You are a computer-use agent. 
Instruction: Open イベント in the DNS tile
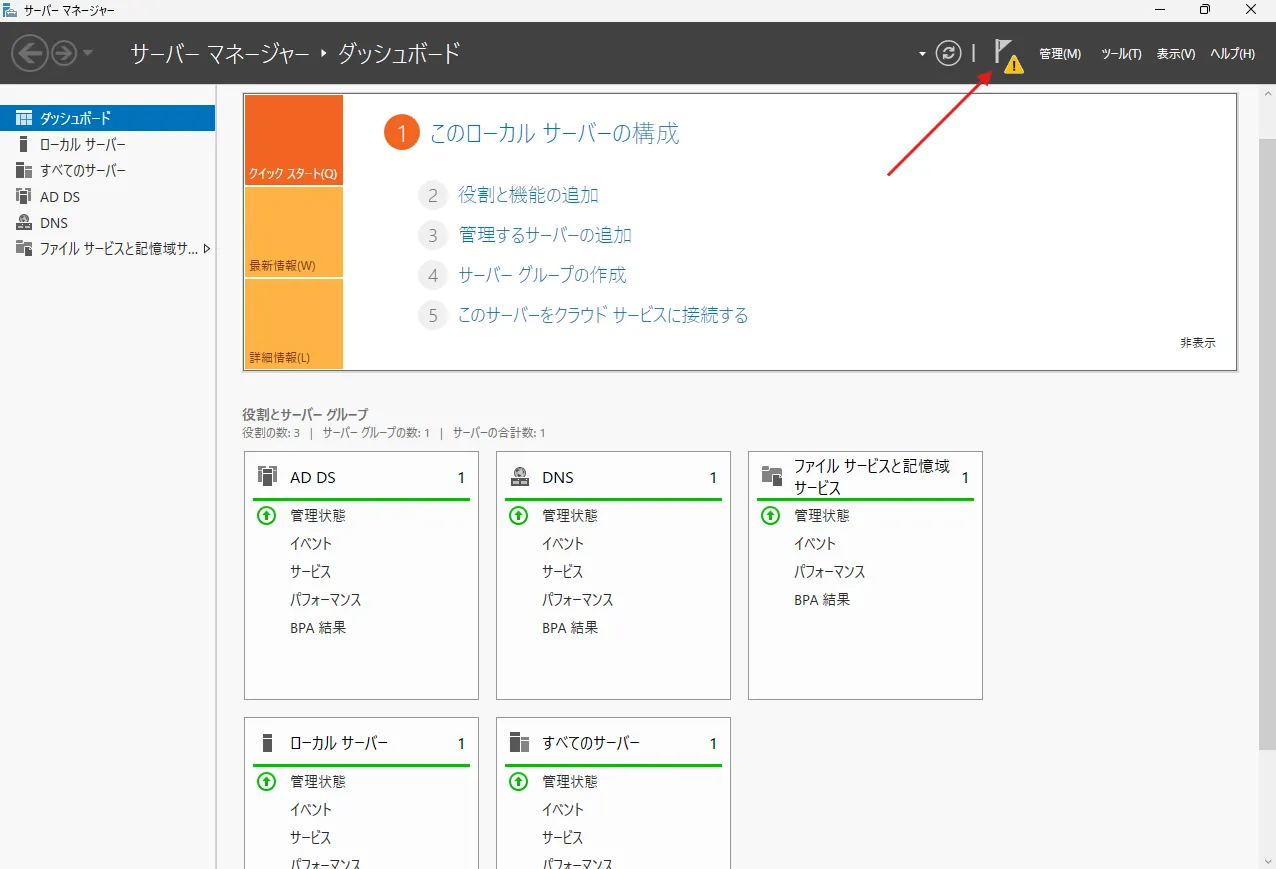coord(563,544)
